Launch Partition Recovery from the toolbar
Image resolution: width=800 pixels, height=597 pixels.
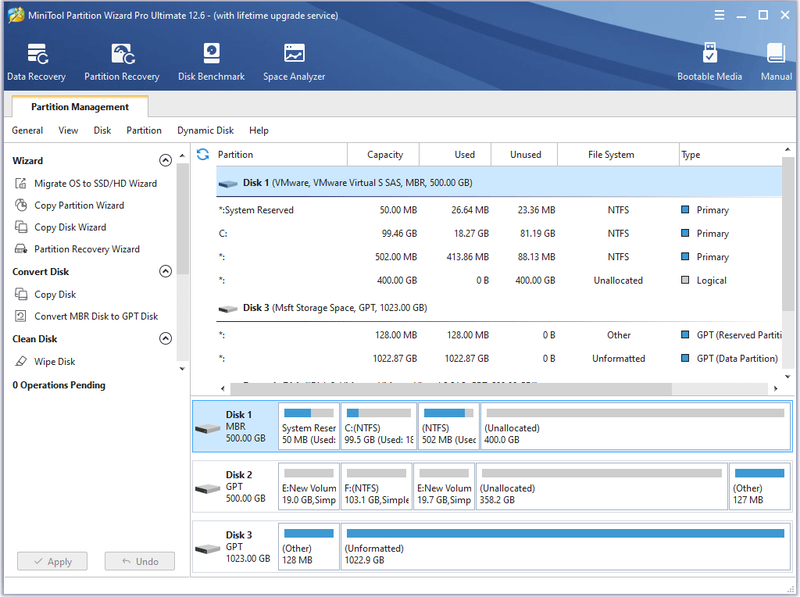(x=122, y=62)
